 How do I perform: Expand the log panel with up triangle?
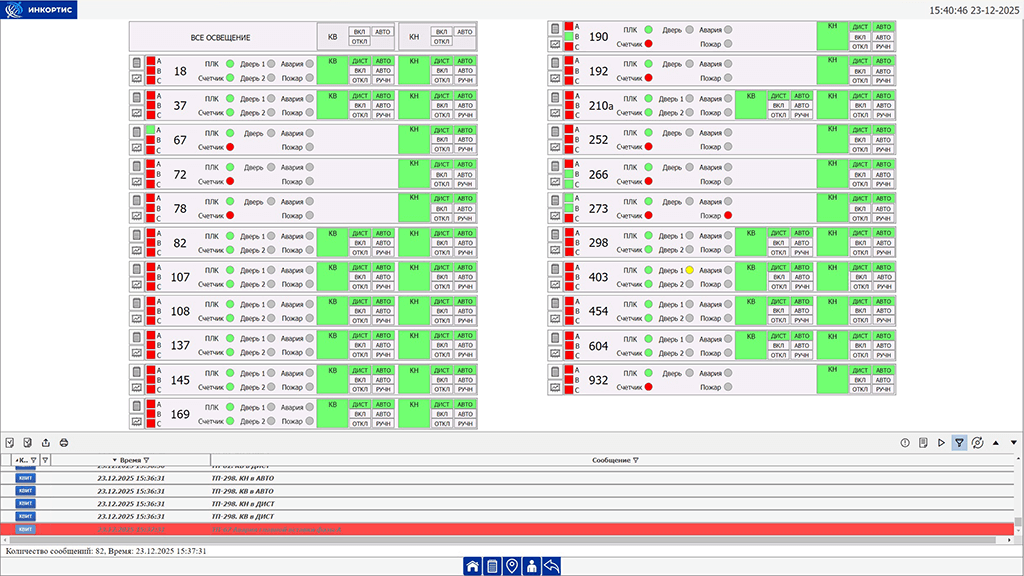tap(995, 442)
